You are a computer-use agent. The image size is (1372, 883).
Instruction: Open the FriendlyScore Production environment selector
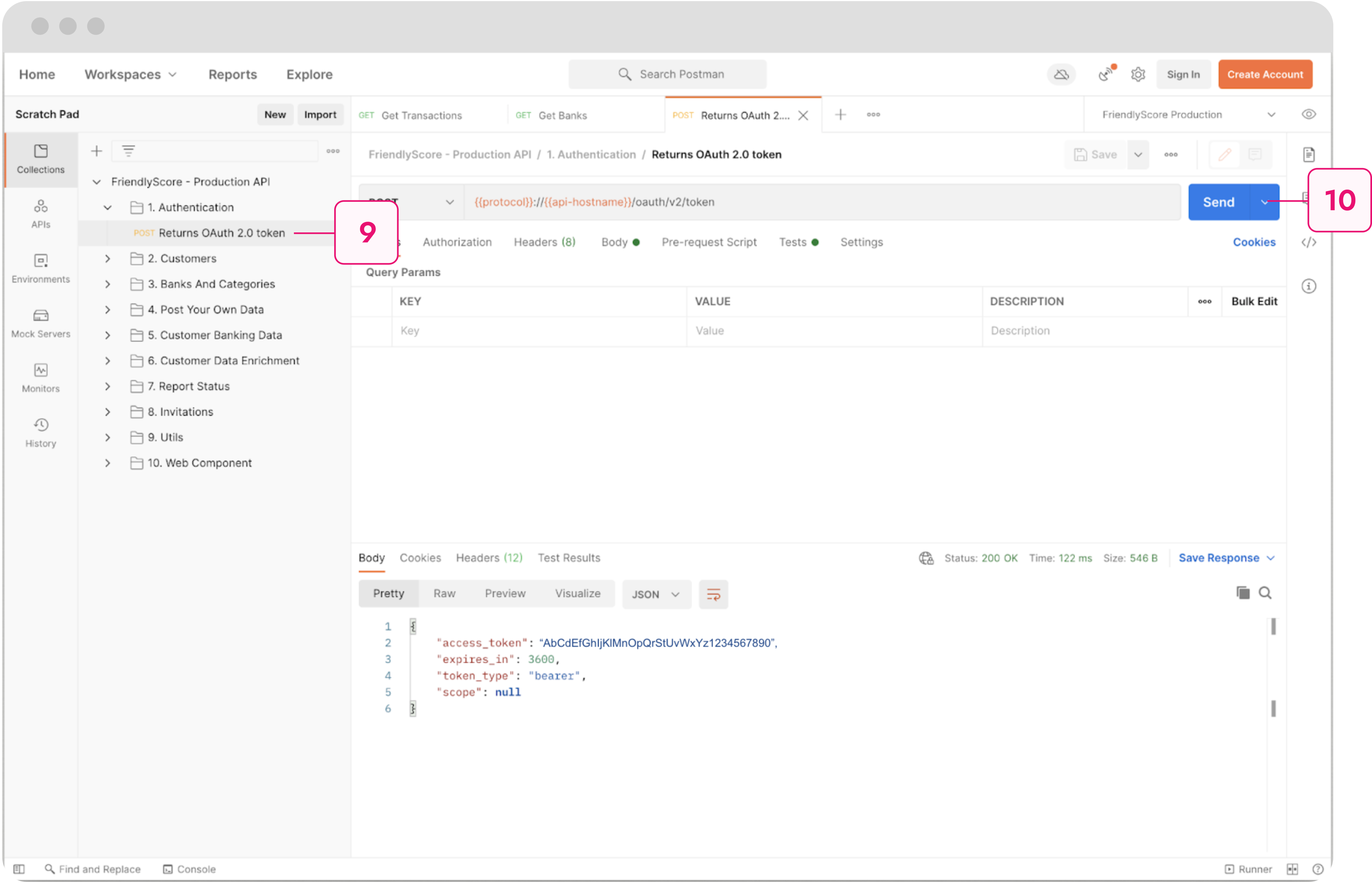[1189, 114]
